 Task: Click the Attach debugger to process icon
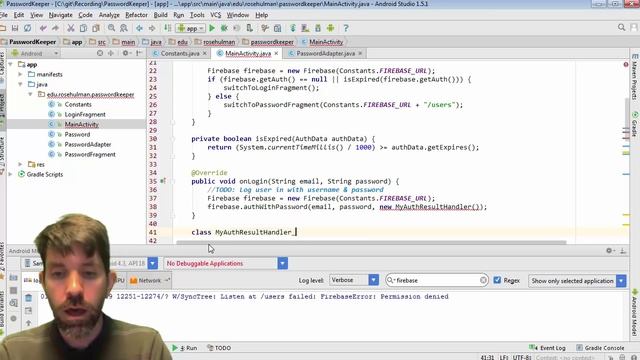coord(249,28)
